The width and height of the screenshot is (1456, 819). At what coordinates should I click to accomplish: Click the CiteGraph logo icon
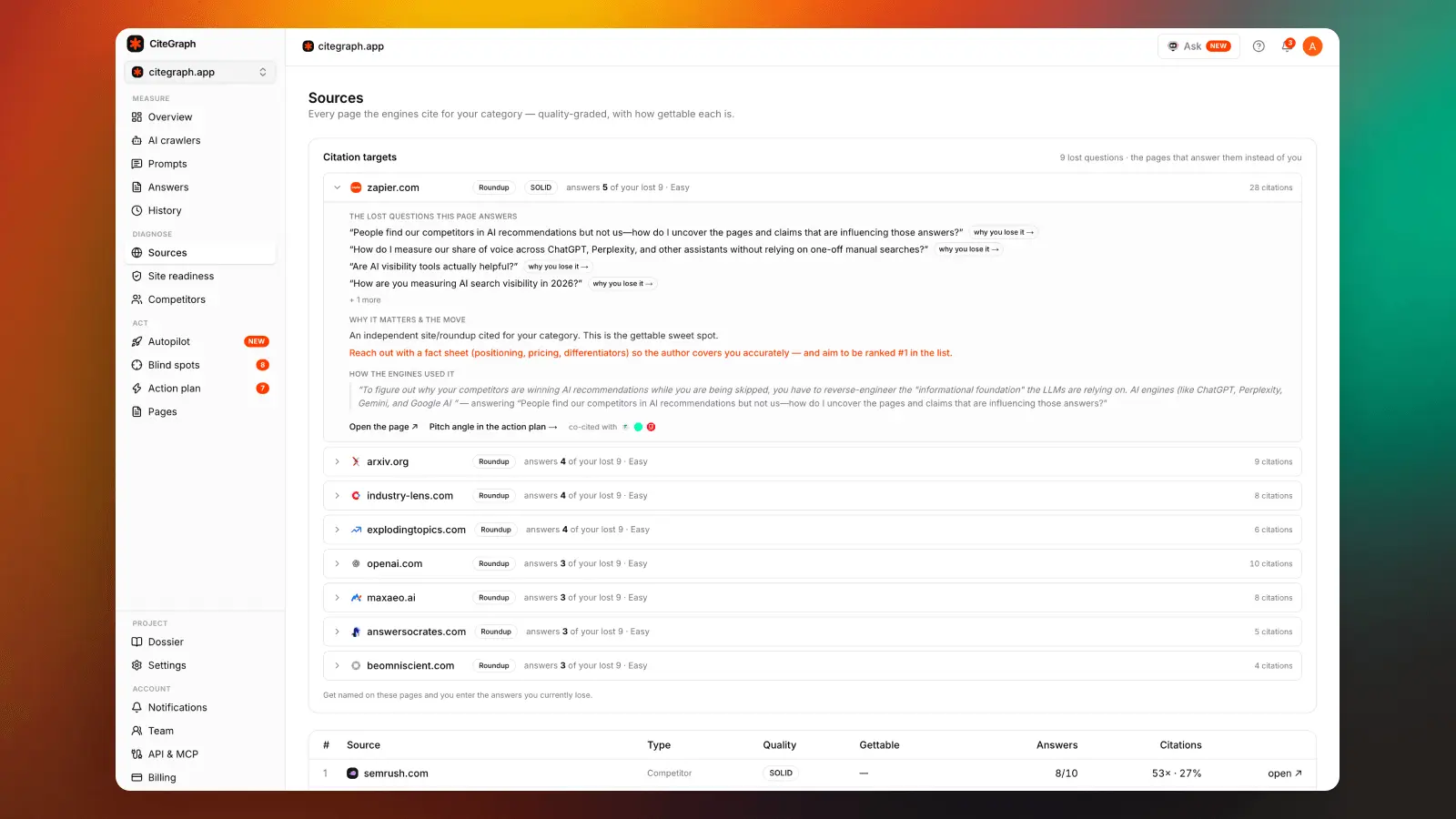tap(136, 44)
